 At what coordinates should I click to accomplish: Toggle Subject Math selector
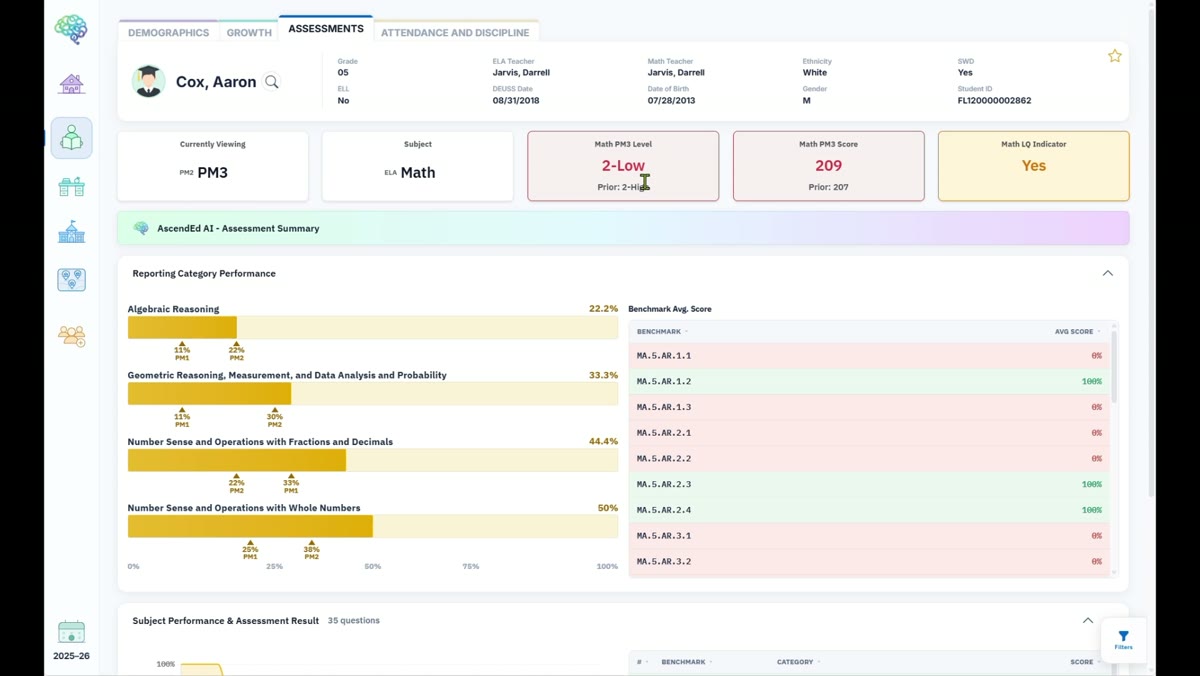pos(417,166)
